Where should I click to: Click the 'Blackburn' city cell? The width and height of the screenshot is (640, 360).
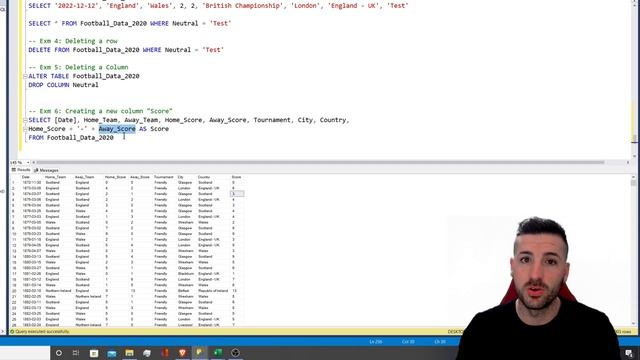186,273
